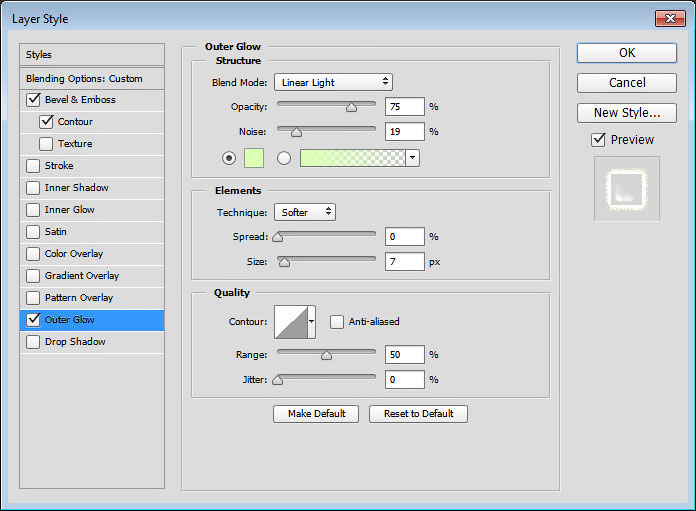Enable the Color Overlay checkbox
Viewport: 696px width, 511px height.
33,254
